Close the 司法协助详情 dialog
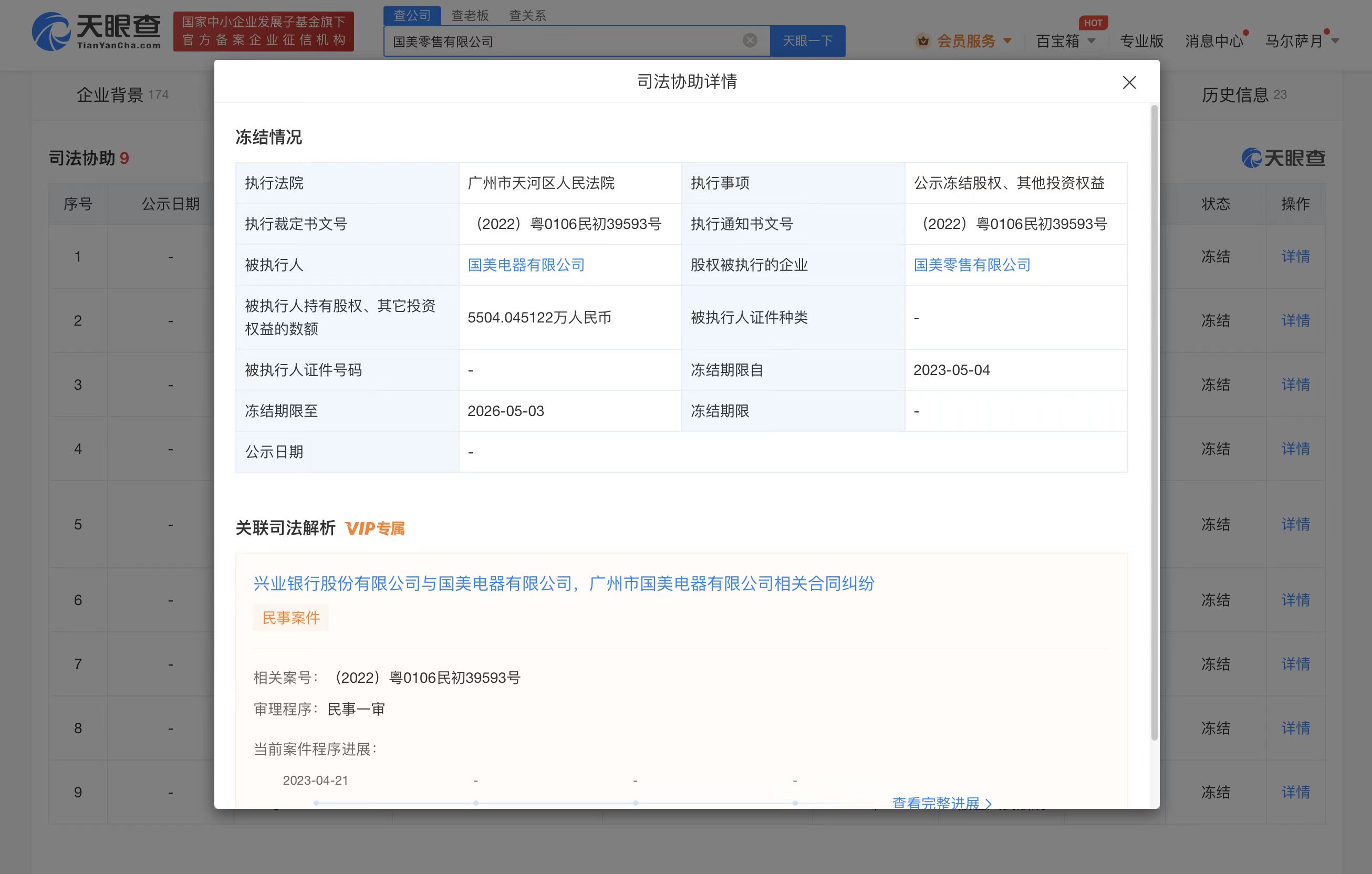The width and height of the screenshot is (1372, 874). 1129,82
